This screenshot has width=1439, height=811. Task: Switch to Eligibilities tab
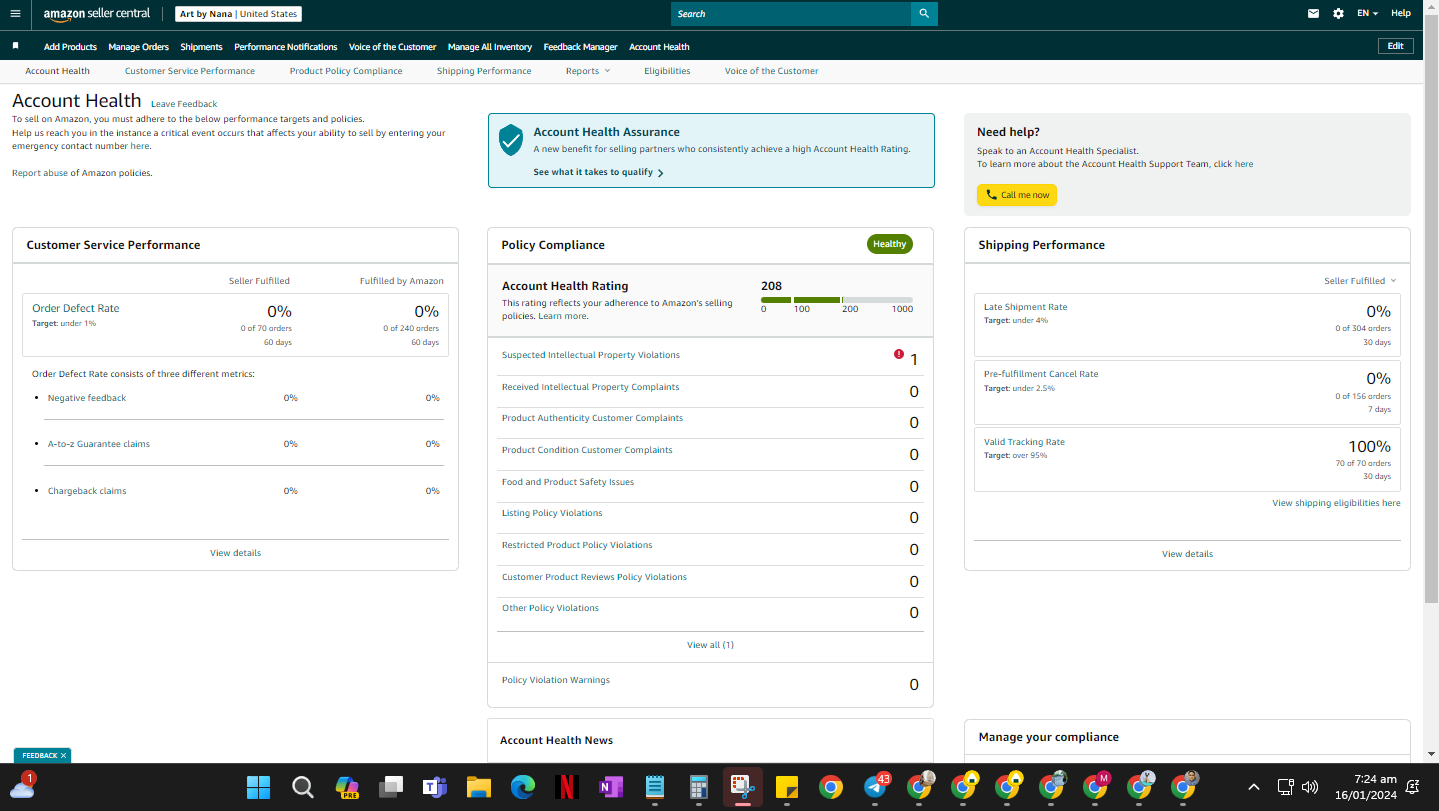pyautogui.click(x=667, y=71)
